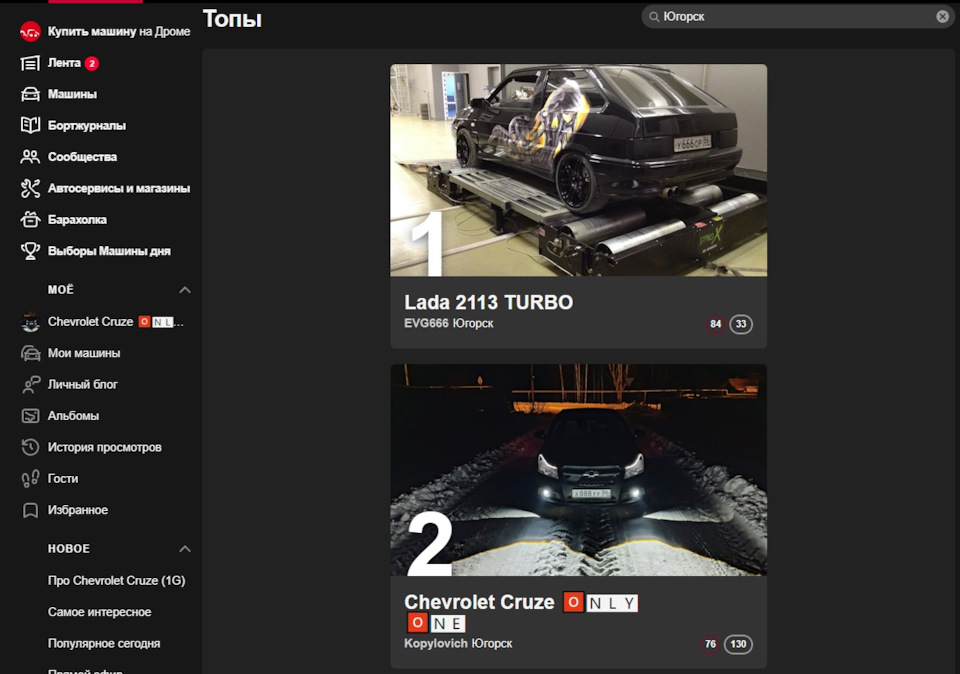Open user Kopylovich profile

[x=437, y=643]
